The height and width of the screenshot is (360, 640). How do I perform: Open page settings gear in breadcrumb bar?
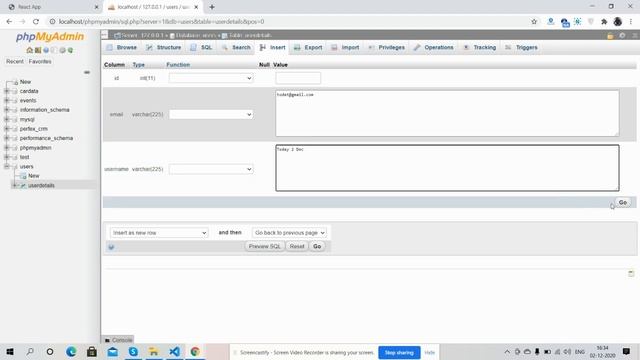[x=622, y=36]
